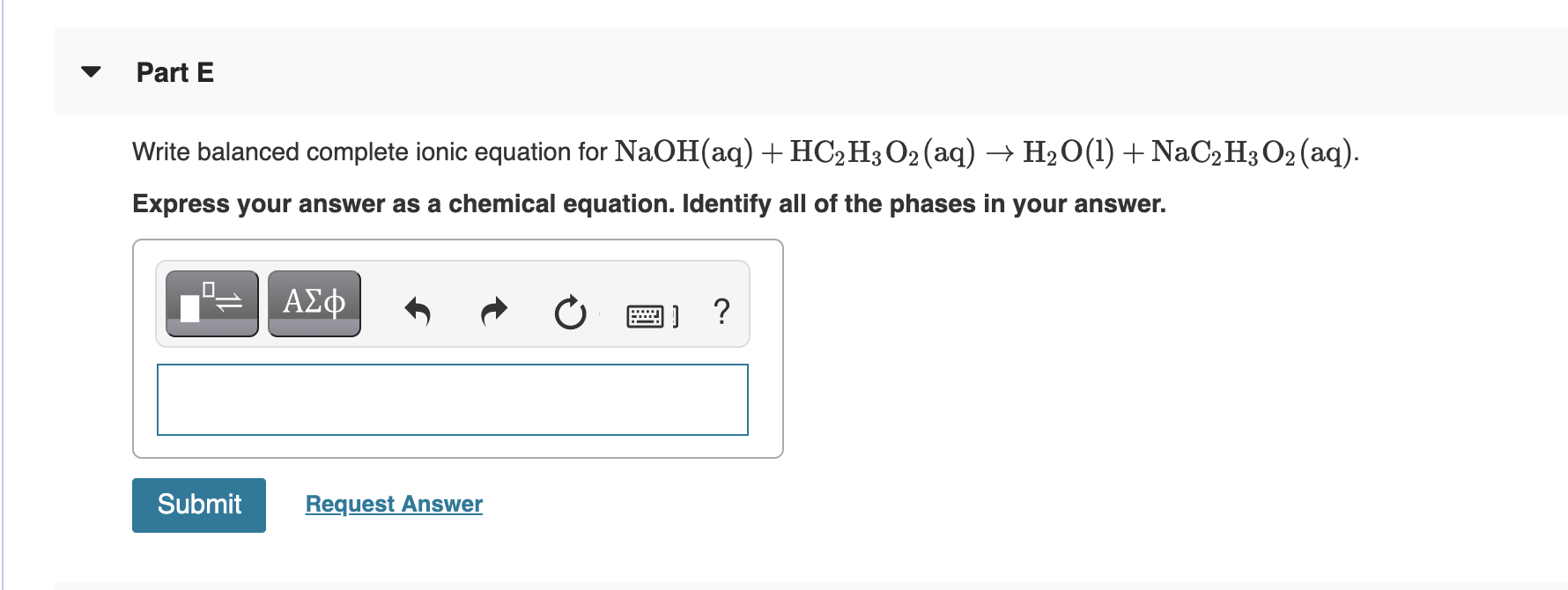
Task: Click the disclosure triangle beside Part E
Action: coord(92,72)
